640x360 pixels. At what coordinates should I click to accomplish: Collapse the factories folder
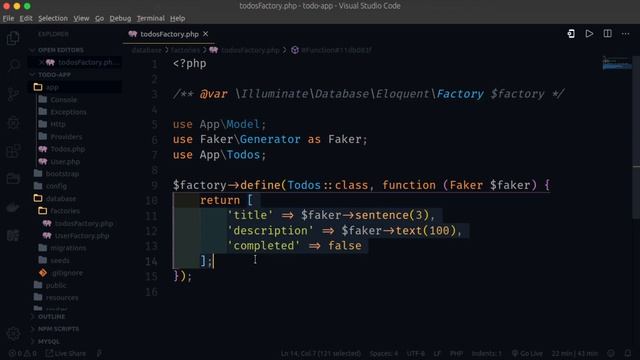pyautogui.click(x=65, y=211)
